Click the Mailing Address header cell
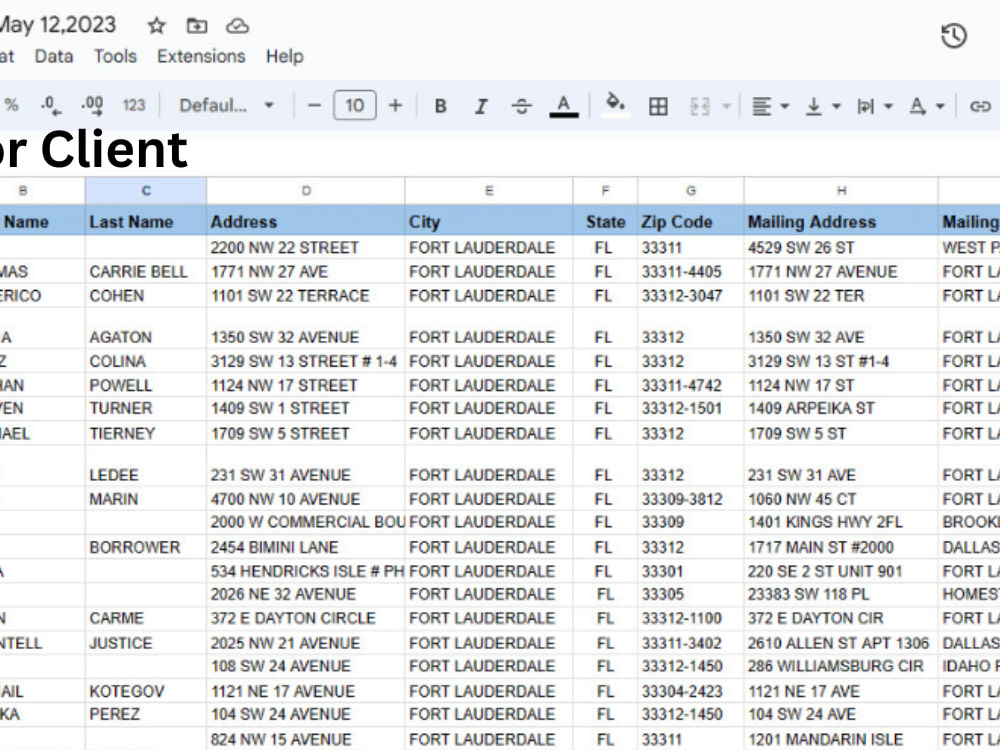The image size is (1000, 750). (x=841, y=221)
